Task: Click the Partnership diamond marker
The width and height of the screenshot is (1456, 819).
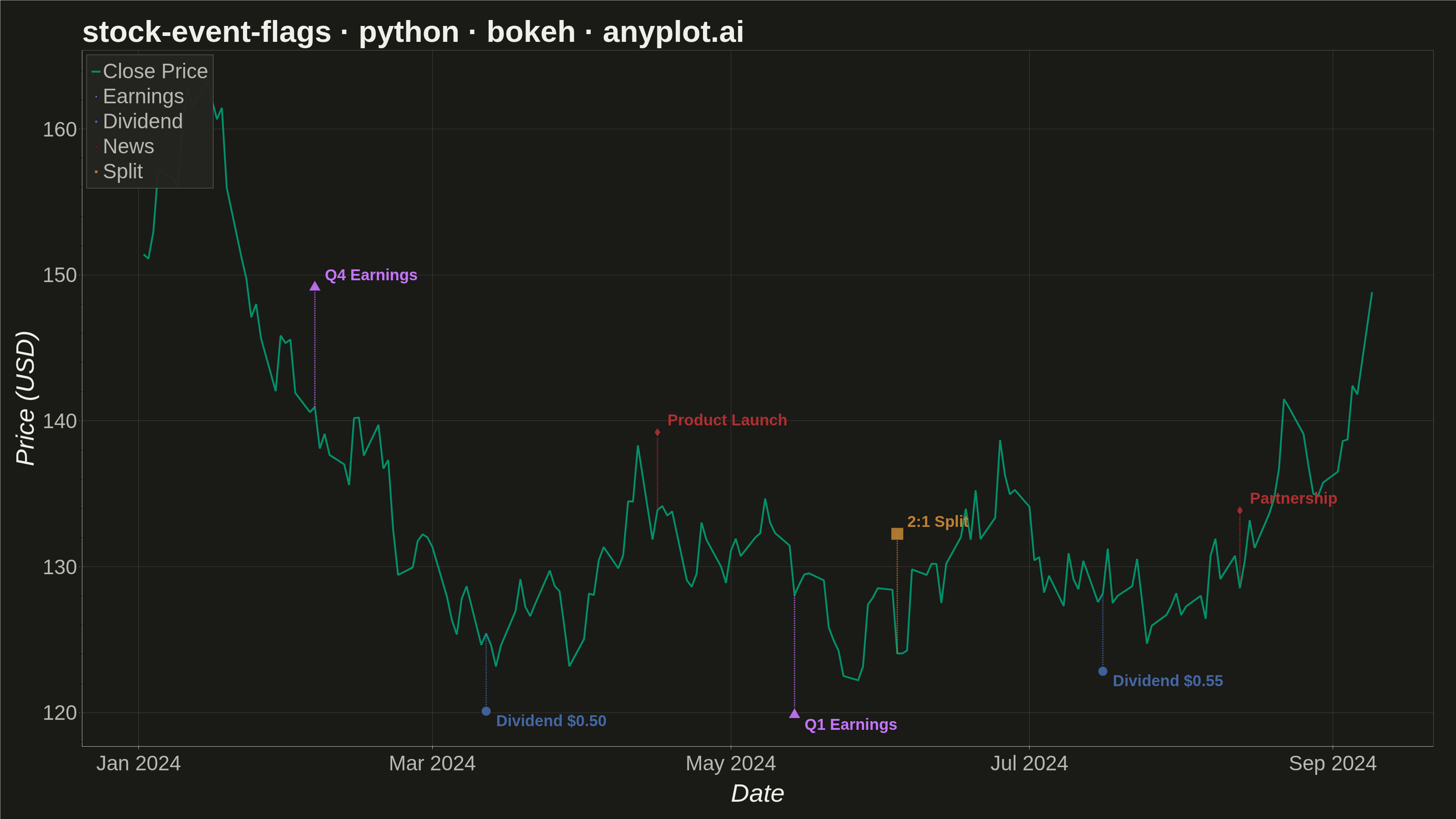Action: point(1239,511)
